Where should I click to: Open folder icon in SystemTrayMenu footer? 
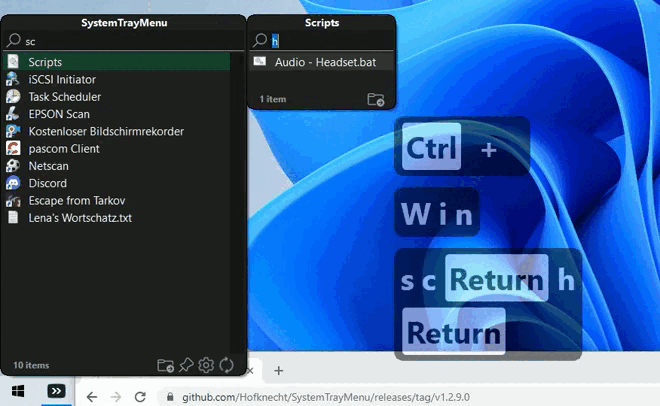pos(166,365)
